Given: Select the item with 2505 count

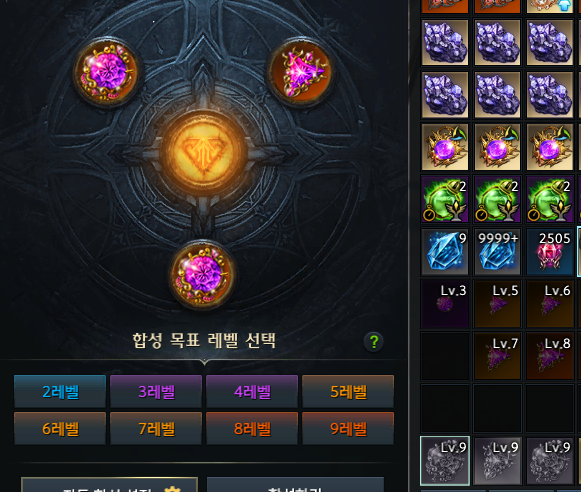Looking at the screenshot, I should (x=550, y=252).
